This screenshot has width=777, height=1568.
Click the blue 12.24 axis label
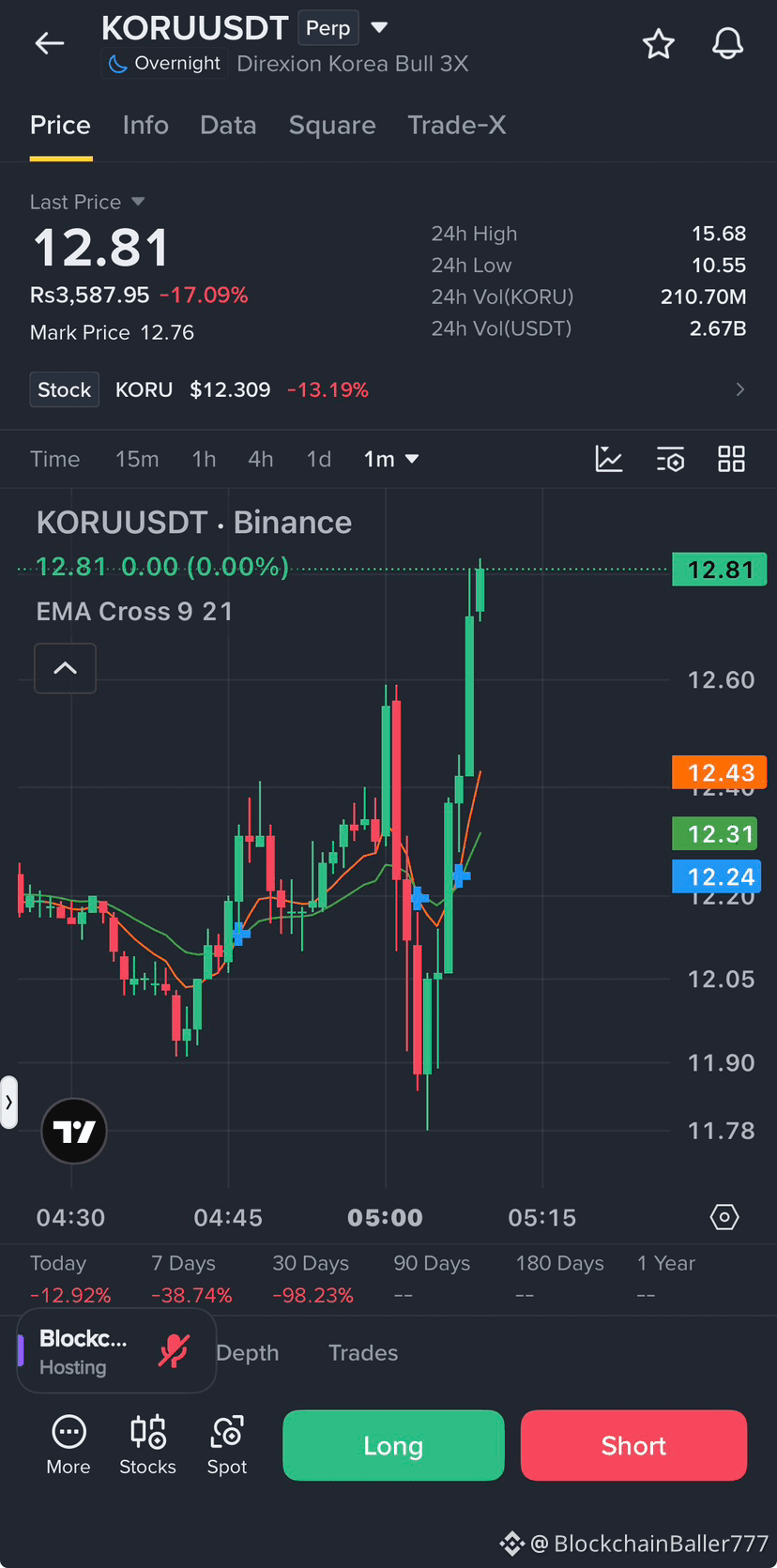tap(717, 876)
